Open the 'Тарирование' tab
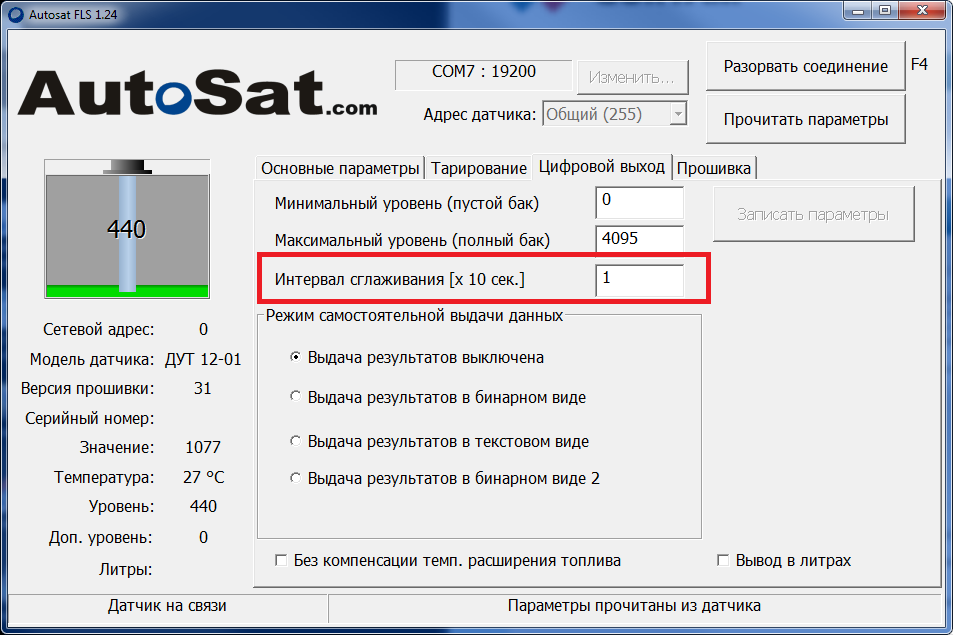 coord(479,168)
